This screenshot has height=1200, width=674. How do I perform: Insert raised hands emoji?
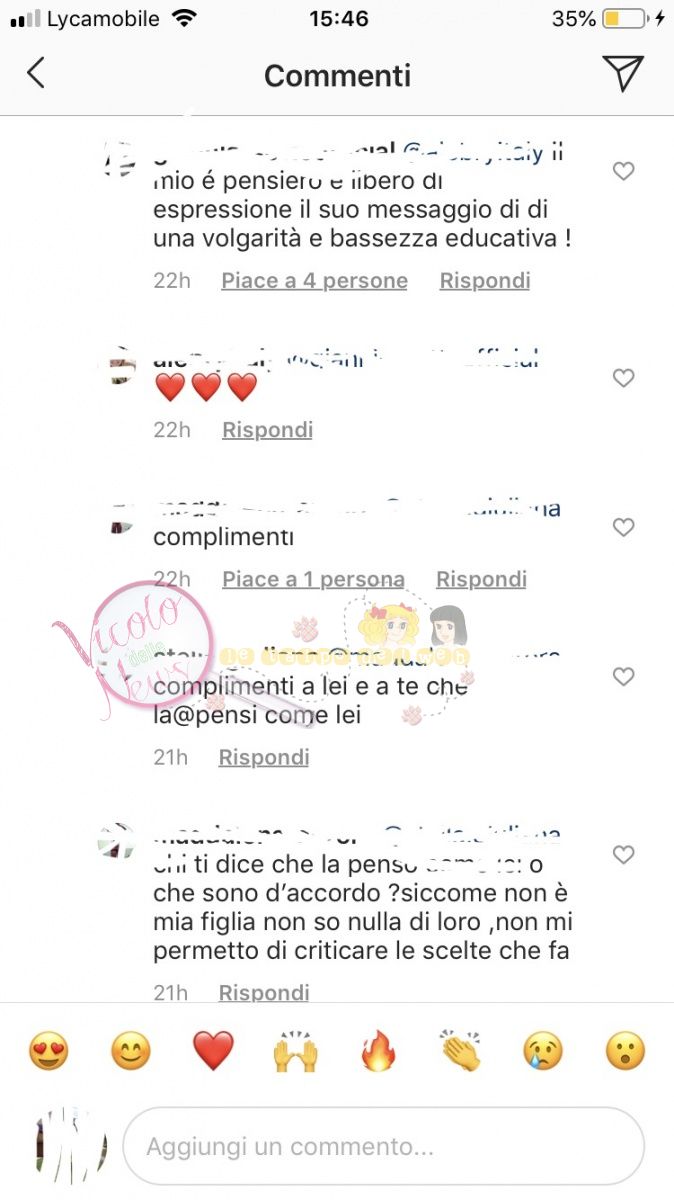click(295, 1052)
